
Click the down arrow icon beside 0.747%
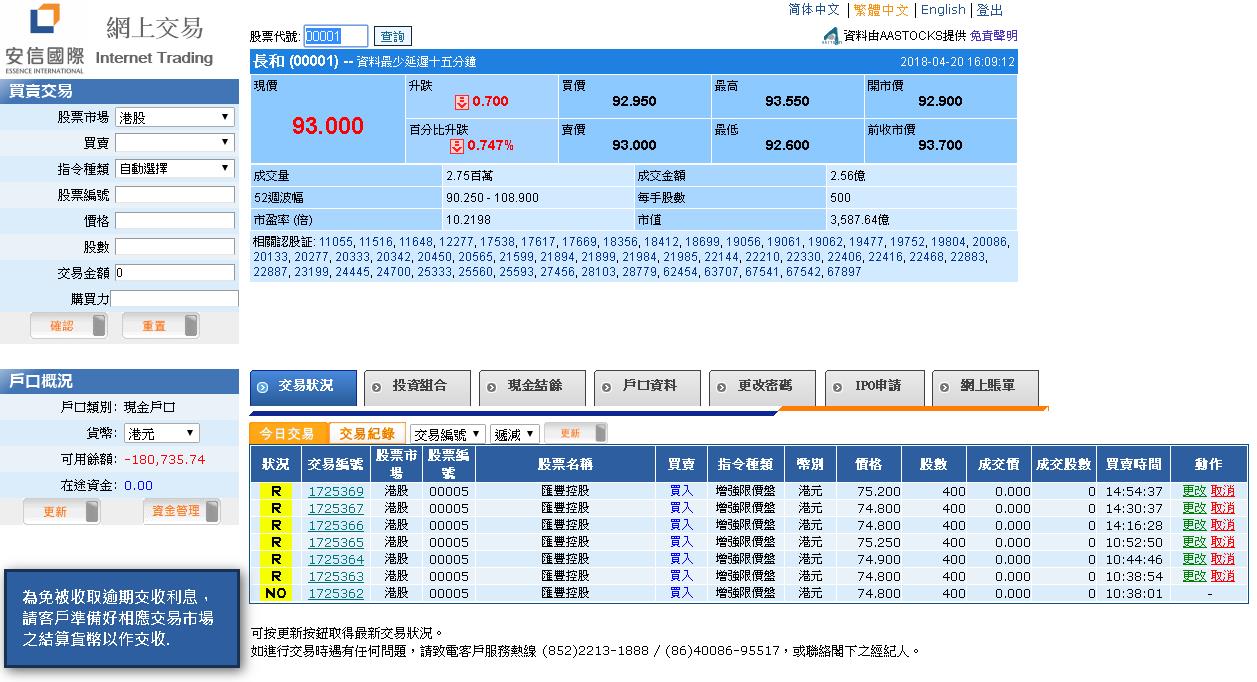pos(456,146)
